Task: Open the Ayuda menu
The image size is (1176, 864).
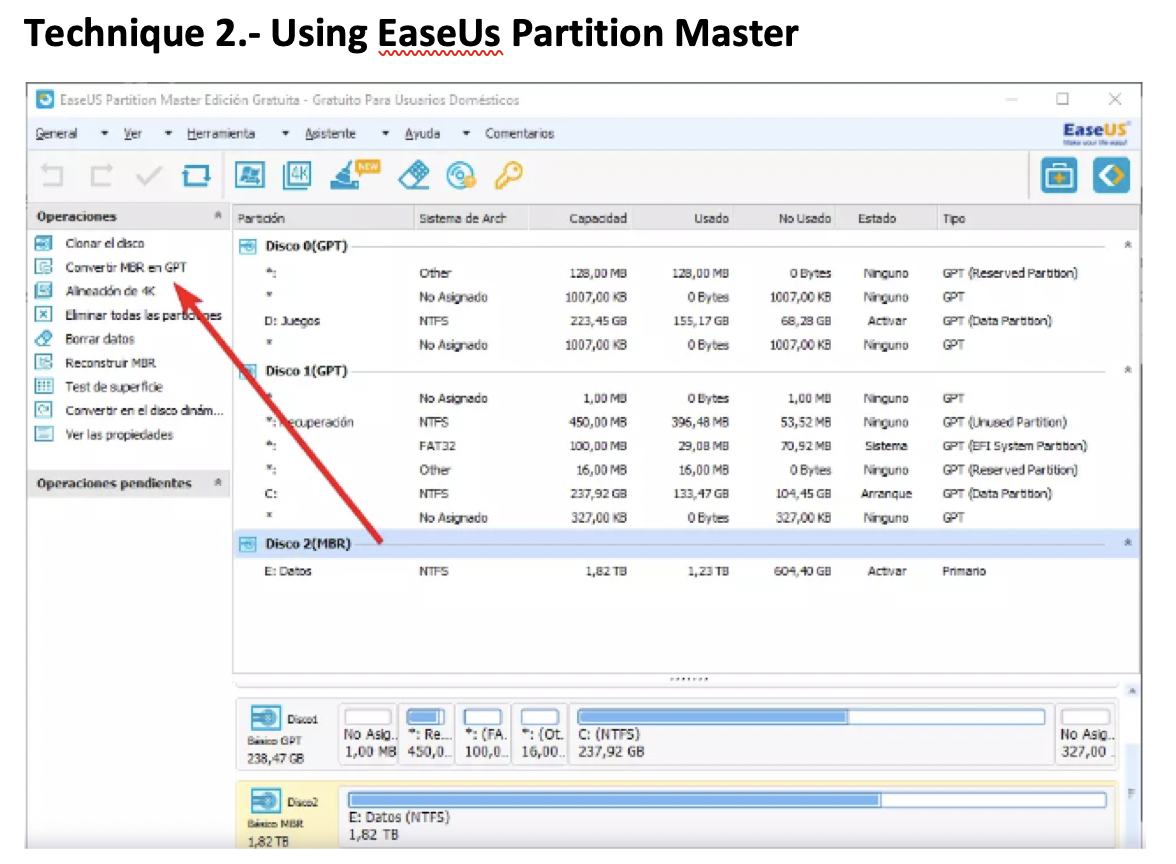Action: (422, 134)
